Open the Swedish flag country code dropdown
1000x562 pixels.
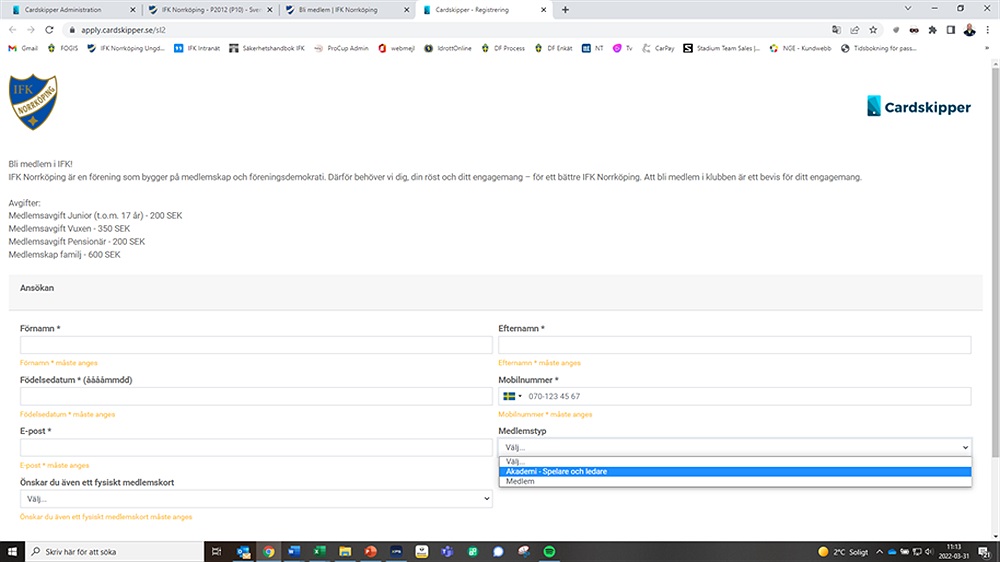point(512,396)
